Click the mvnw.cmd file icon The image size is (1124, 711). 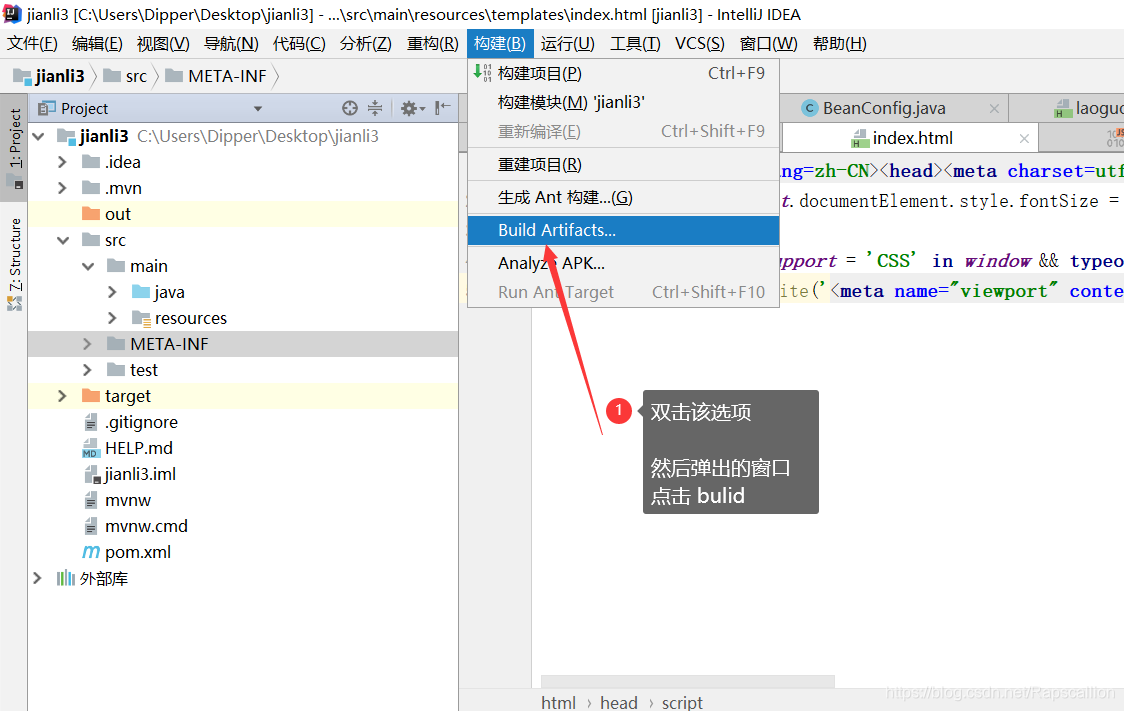(90, 526)
